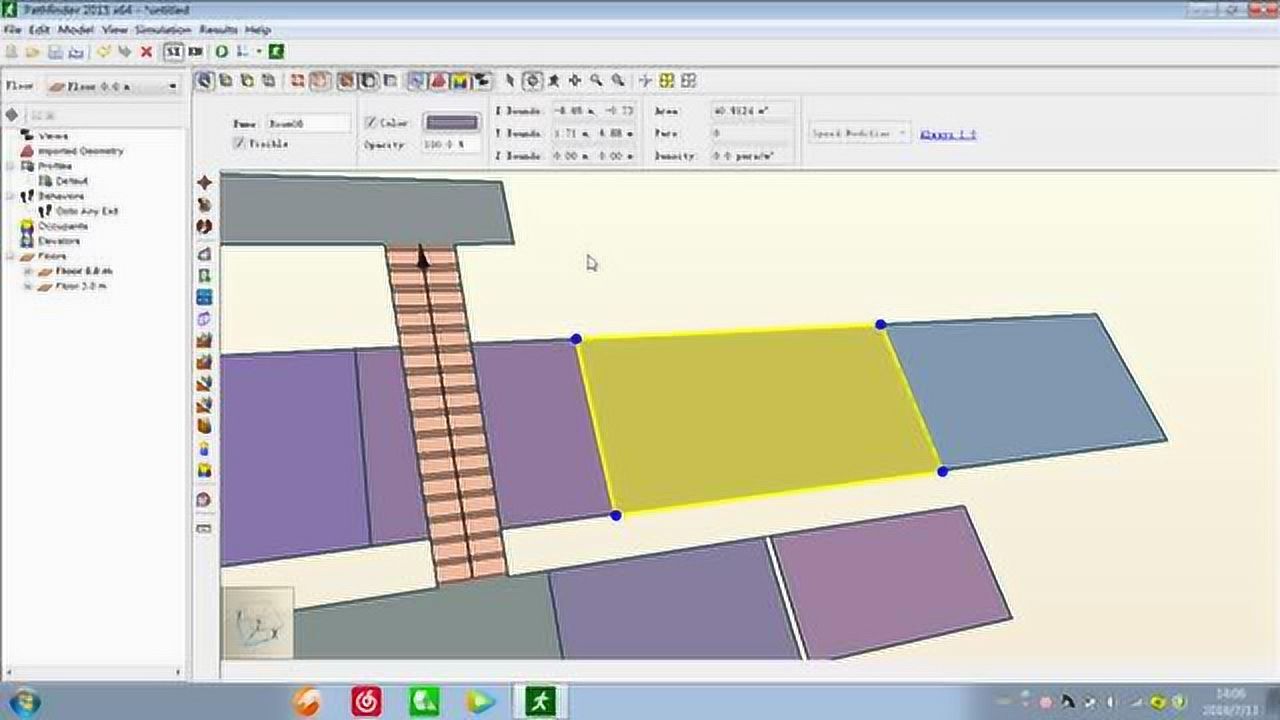This screenshot has height=720, width=1280.
Task: Expand the Floor 3.0 m tree node
Action: tap(28, 286)
